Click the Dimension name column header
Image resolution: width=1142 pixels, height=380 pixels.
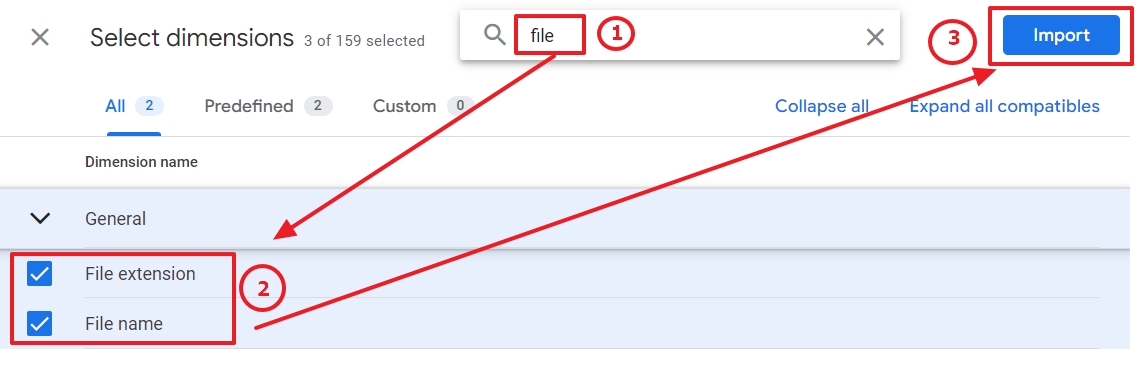[x=141, y=162]
